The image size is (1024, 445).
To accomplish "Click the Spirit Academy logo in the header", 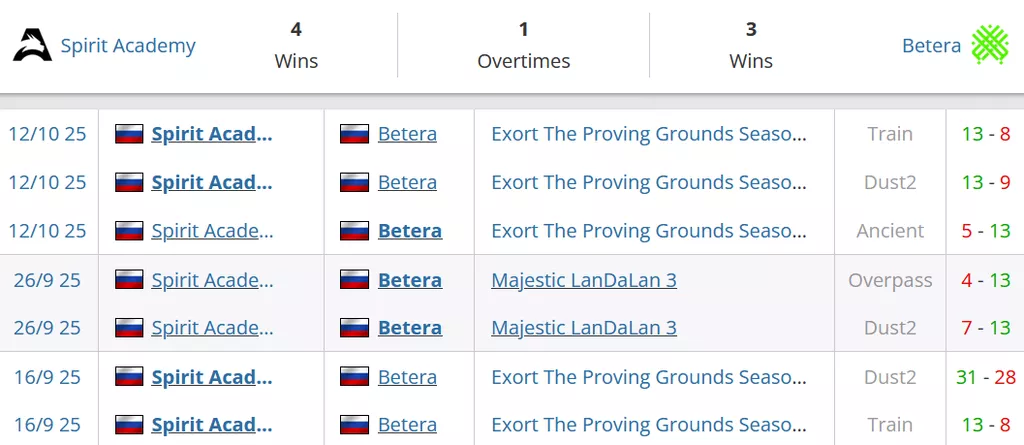I will click(x=32, y=45).
